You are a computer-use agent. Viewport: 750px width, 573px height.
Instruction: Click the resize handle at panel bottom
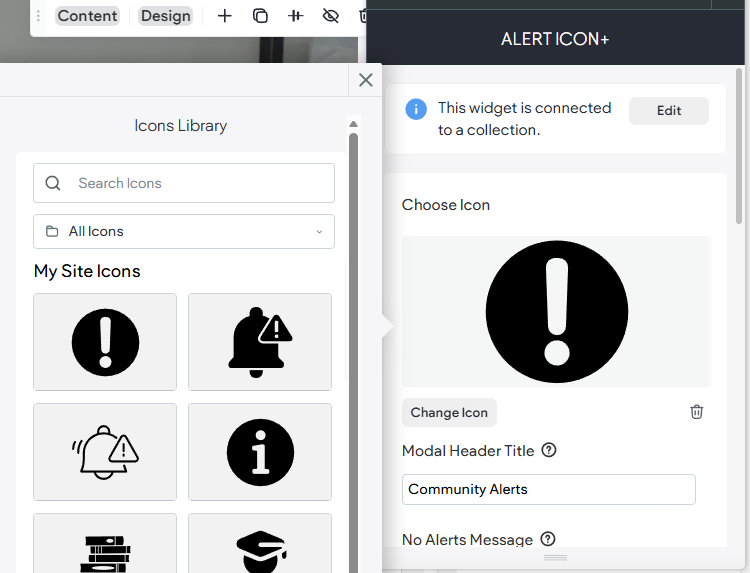tap(555, 558)
